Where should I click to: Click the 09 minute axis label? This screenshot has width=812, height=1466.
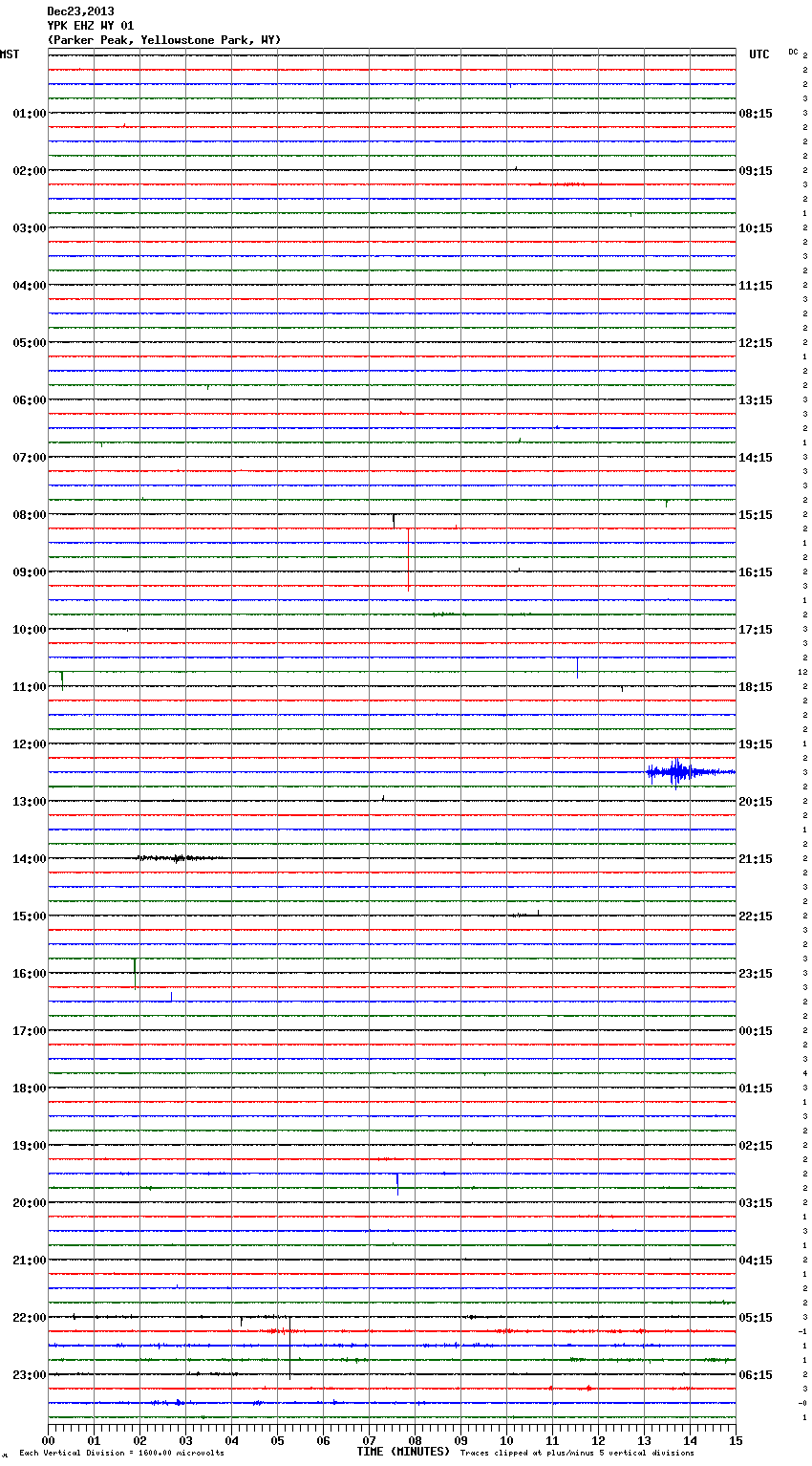click(460, 1440)
